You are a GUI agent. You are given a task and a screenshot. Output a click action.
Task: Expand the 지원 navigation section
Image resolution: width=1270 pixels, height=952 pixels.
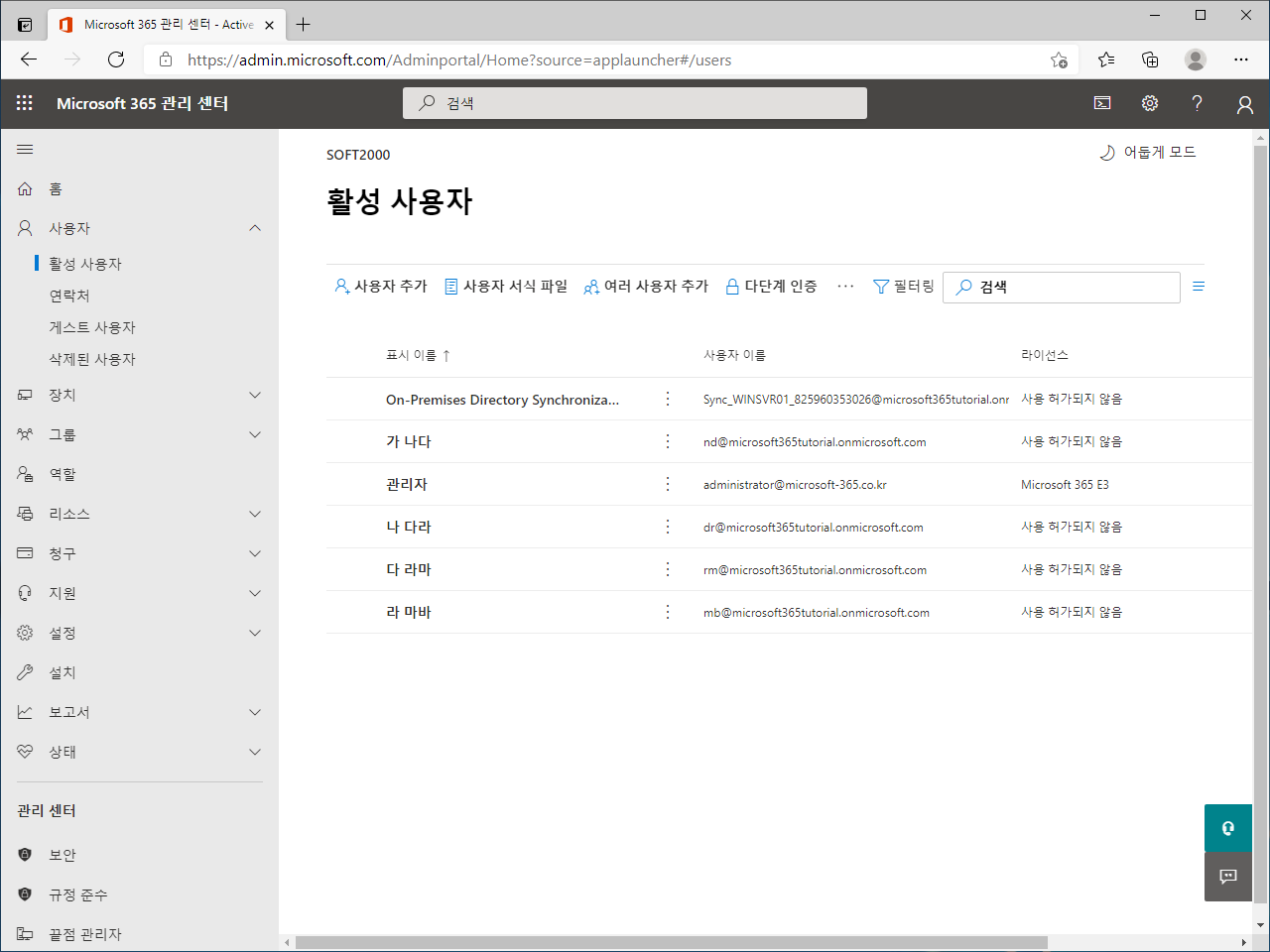255,593
